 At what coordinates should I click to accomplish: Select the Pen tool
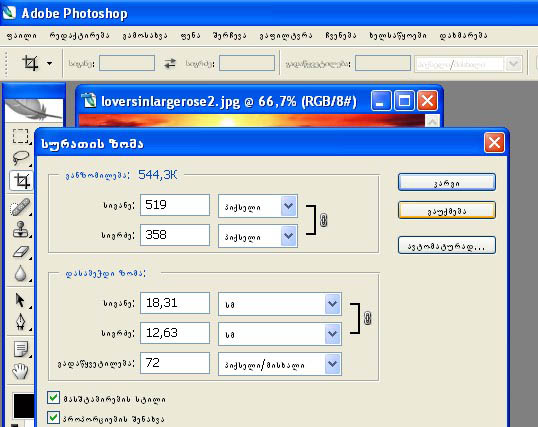pyautogui.click(x=21, y=322)
